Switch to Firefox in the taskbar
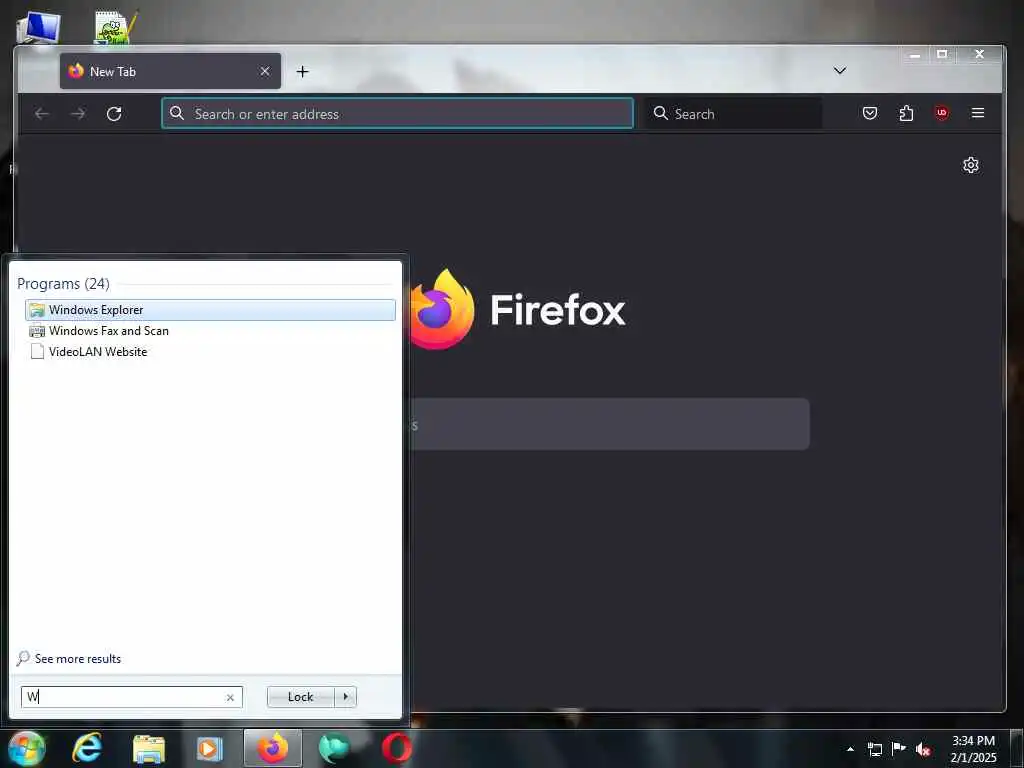 click(272, 748)
